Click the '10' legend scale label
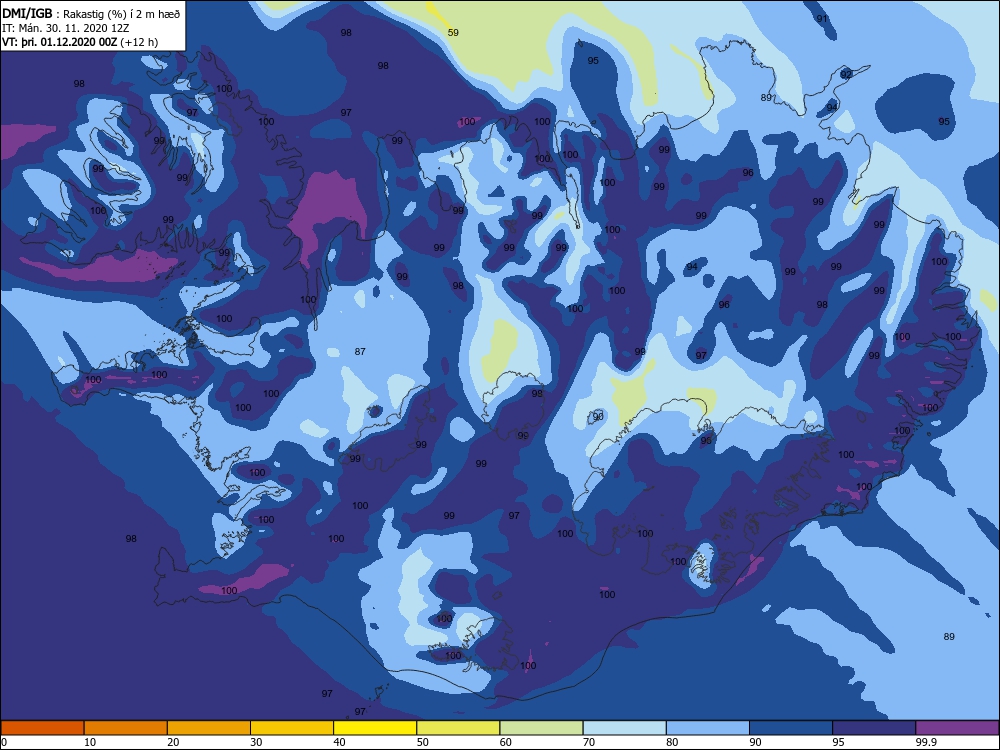The width and height of the screenshot is (1000, 750). [x=90, y=742]
